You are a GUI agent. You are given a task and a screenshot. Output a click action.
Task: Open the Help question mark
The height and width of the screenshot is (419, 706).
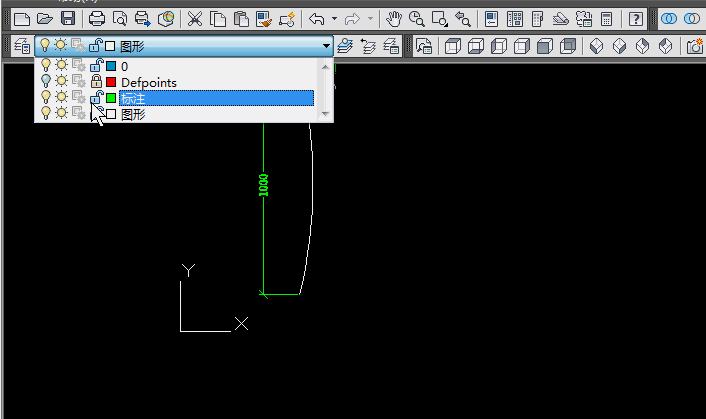pyautogui.click(x=635, y=18)
